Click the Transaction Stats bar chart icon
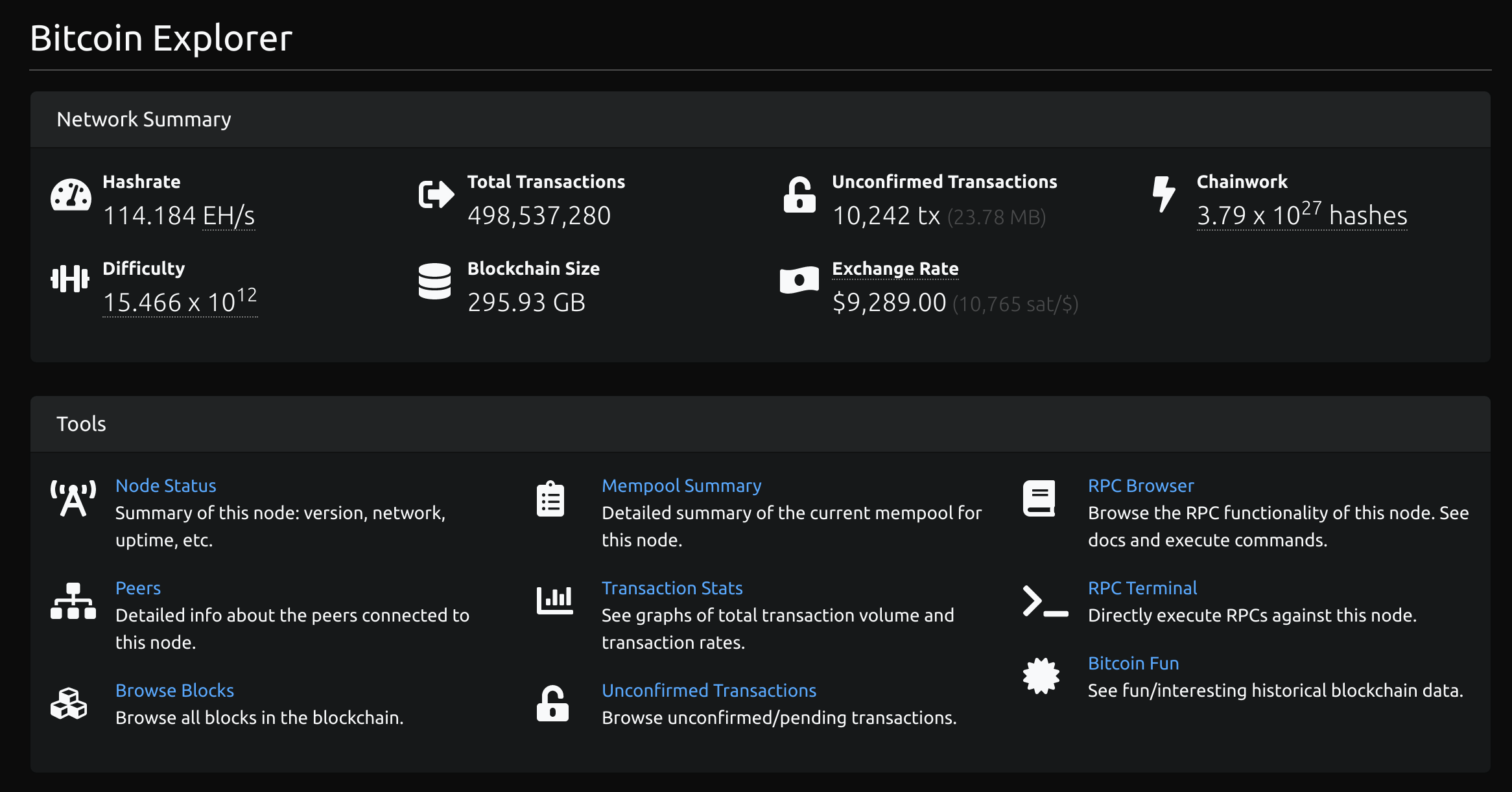Image resolution: width=1512 pixels, height=792 pixels. click(x=555, y=601)
